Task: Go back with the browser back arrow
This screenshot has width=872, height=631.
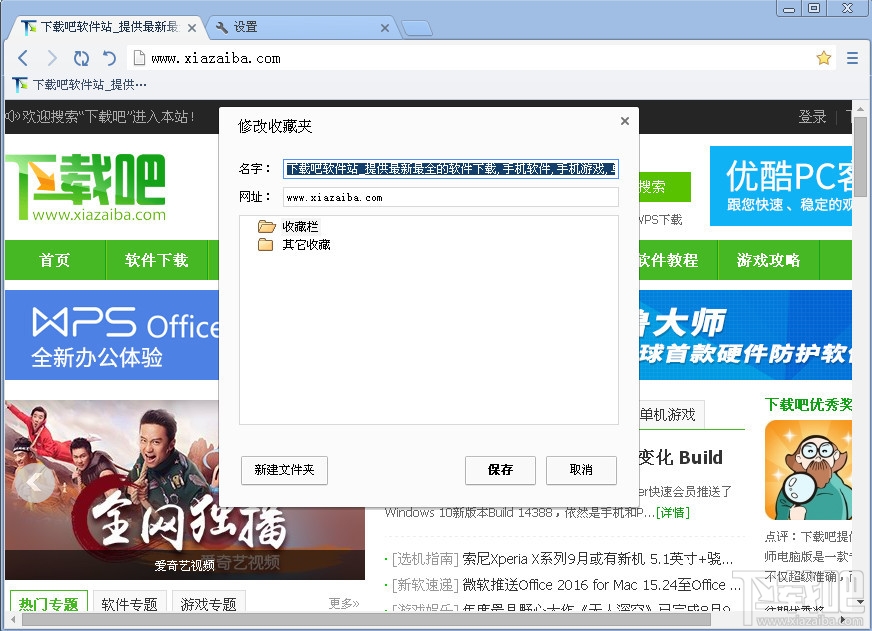Action: coord(23,58)
